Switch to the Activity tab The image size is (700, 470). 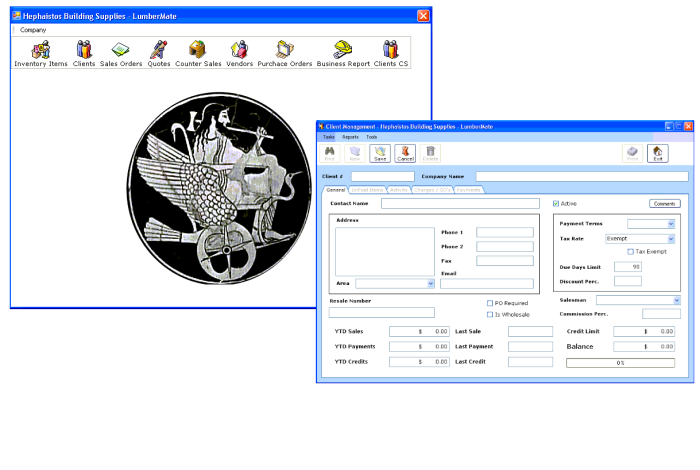pyautogui.click(x=399, y=190)
